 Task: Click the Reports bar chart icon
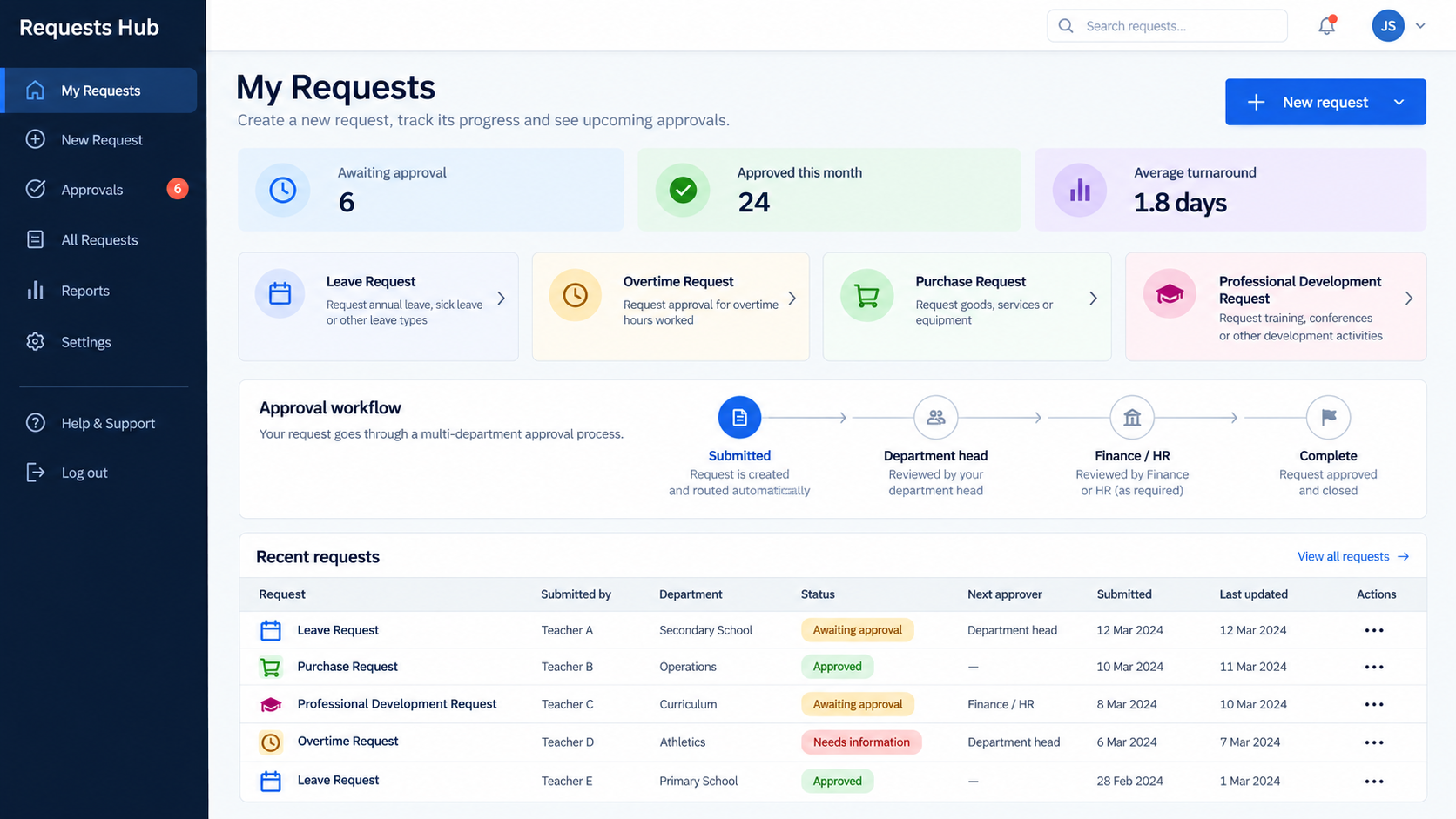(35, 291)
